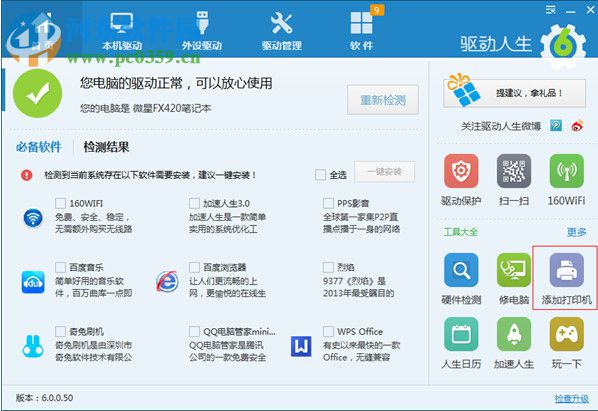Click the Sina Weibo icon
The image size is (598, 411).
tap(577, 125)
